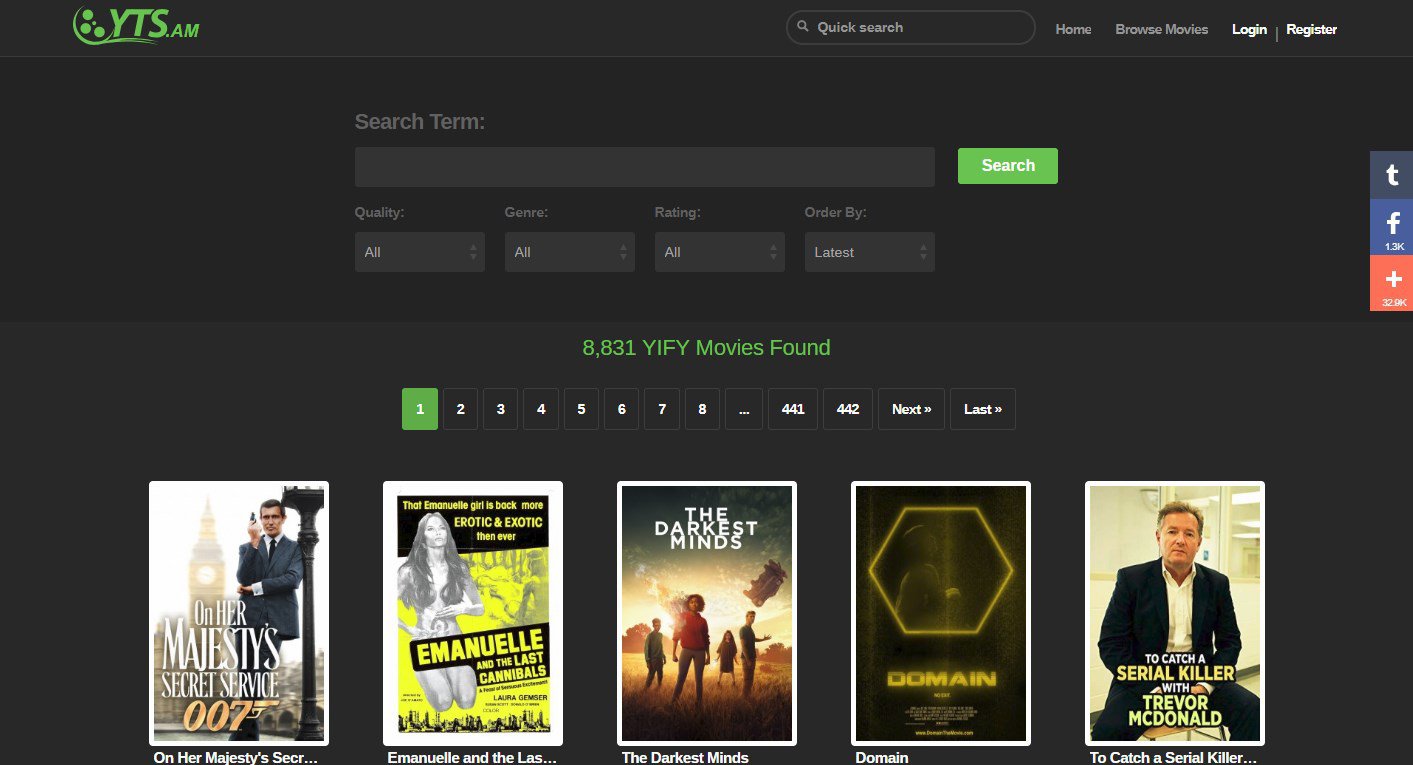This screenshot has width=1413, height=765.
Task: Click 'The Darkest Minds' title text
Action: pyautogui.click(x=685, y=757)
